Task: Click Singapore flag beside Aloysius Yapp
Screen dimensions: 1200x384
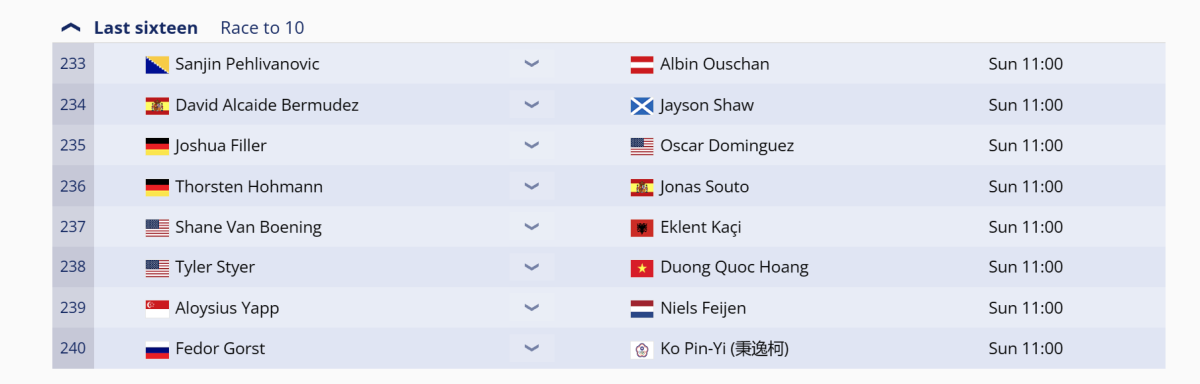Action: coord(157,308)
